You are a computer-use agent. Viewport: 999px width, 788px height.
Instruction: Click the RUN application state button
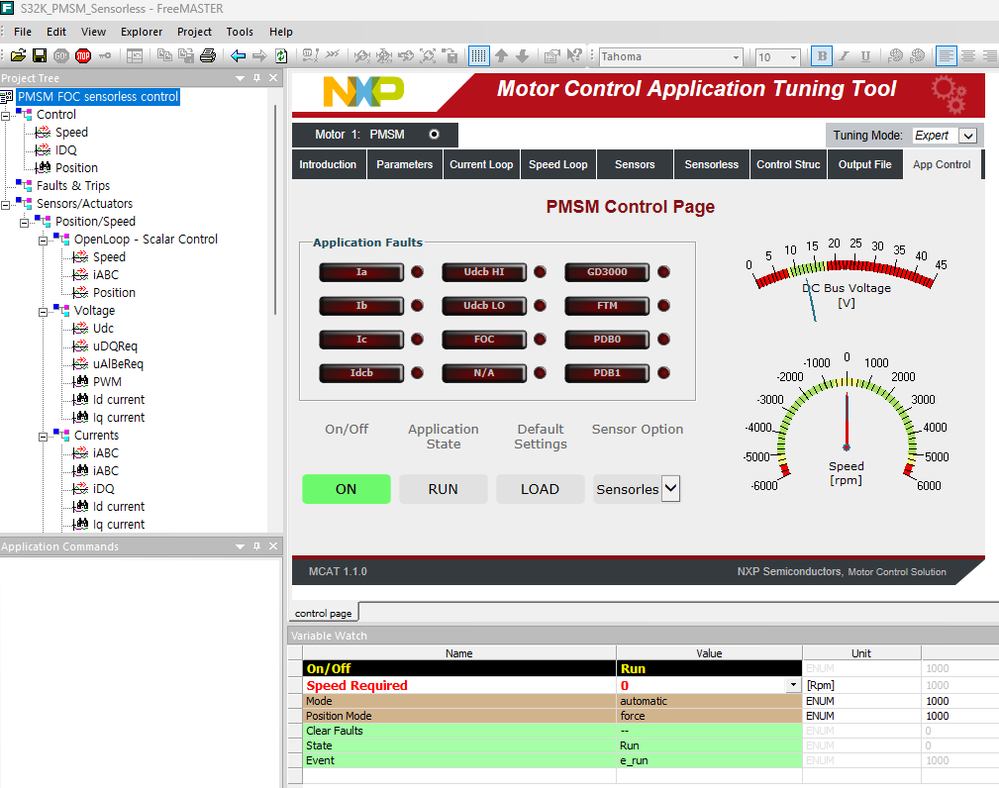tap(443, 489)
